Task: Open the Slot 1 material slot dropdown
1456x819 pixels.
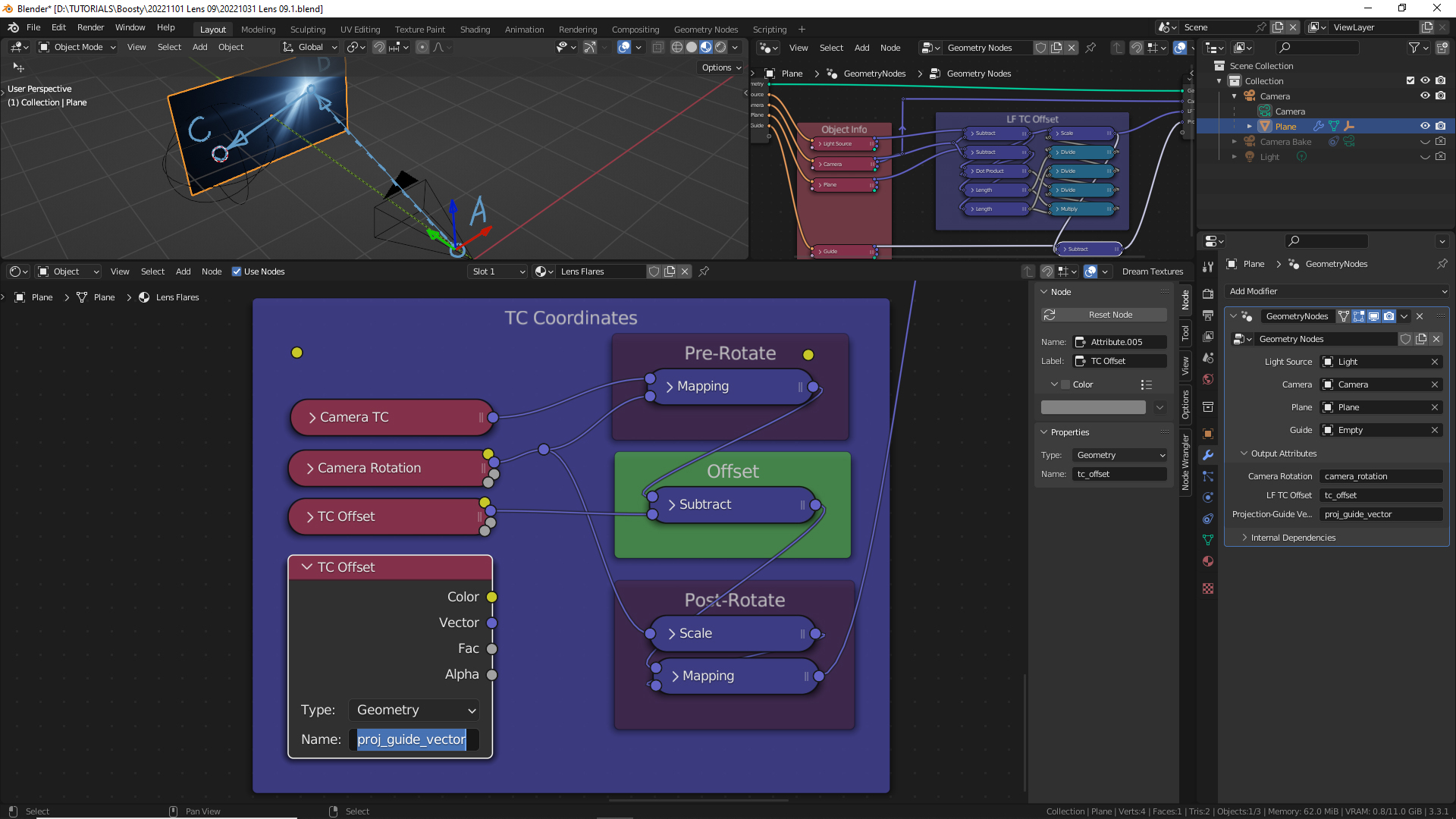Action: [x=497, y=271]
